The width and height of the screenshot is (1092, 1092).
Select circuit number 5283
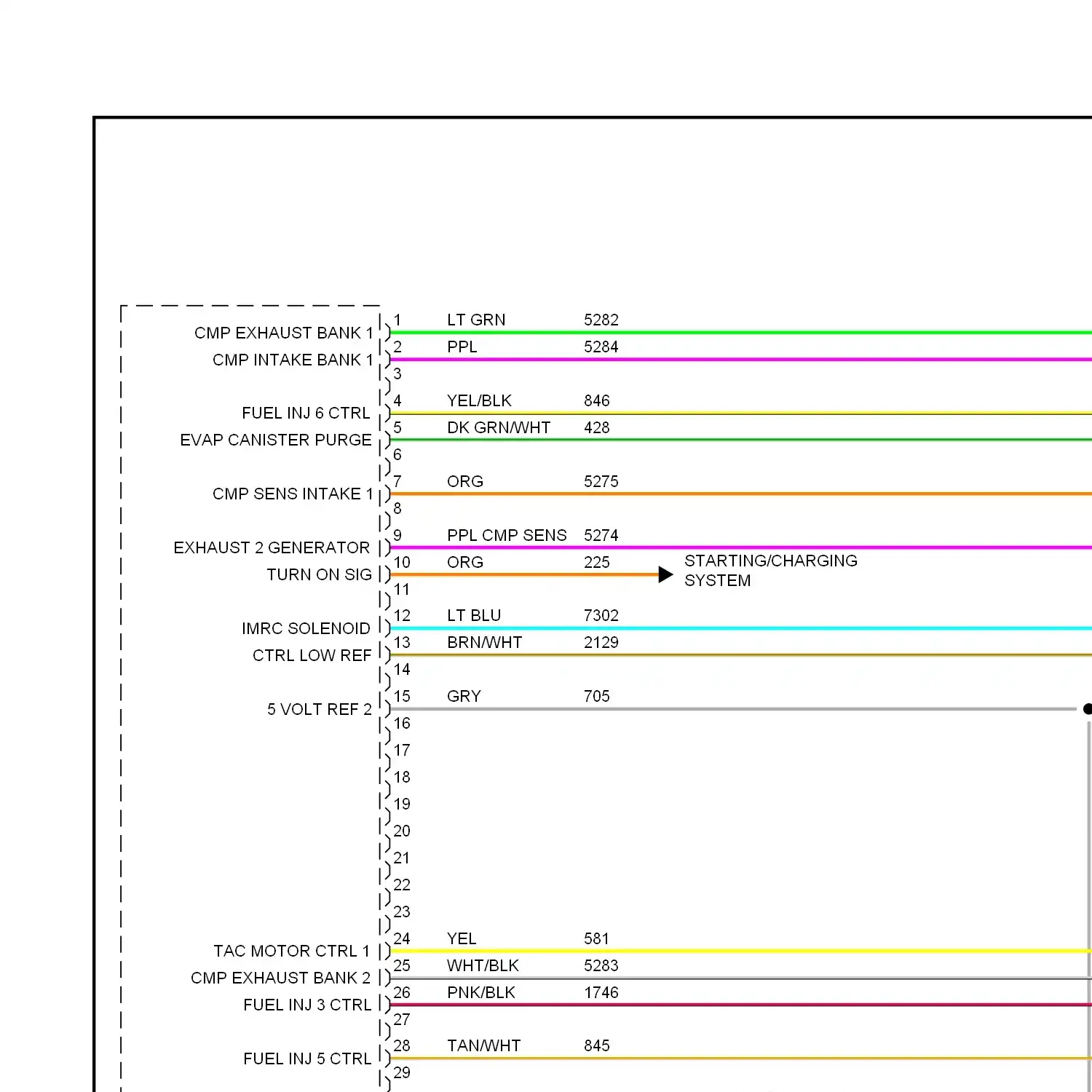[x=601, y=965]
